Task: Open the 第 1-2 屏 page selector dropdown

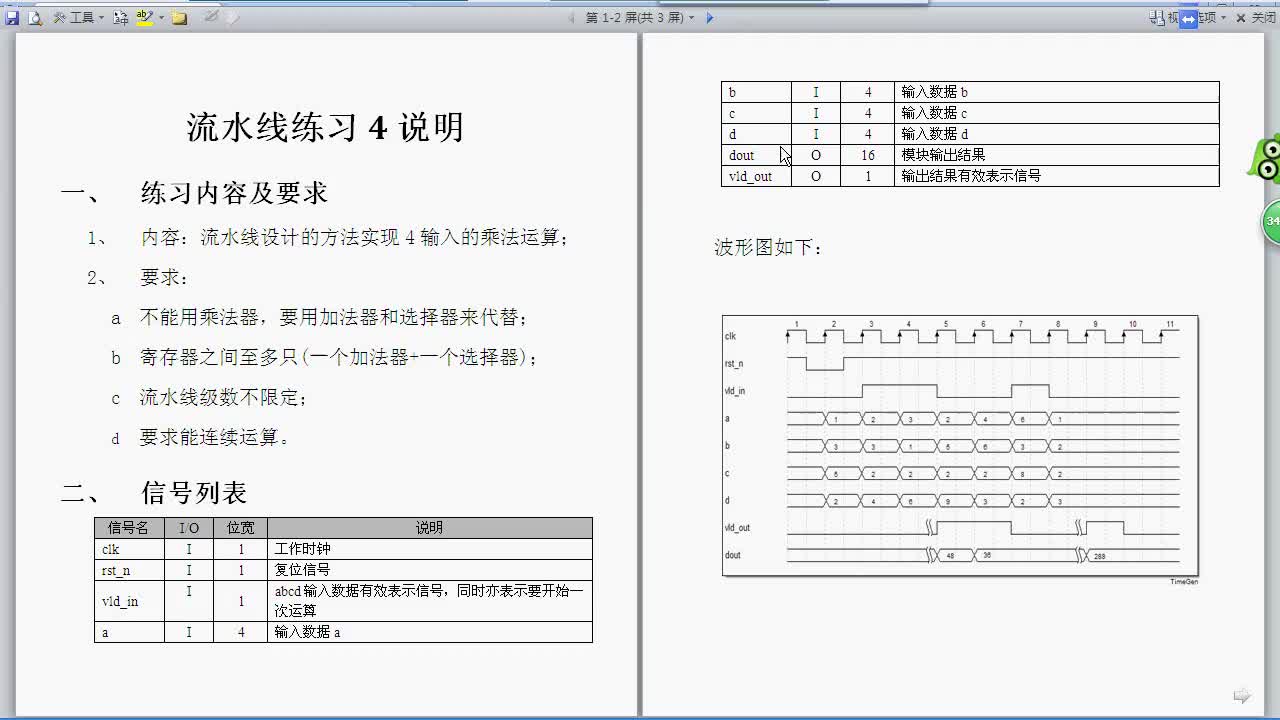Action: point(639,18)
